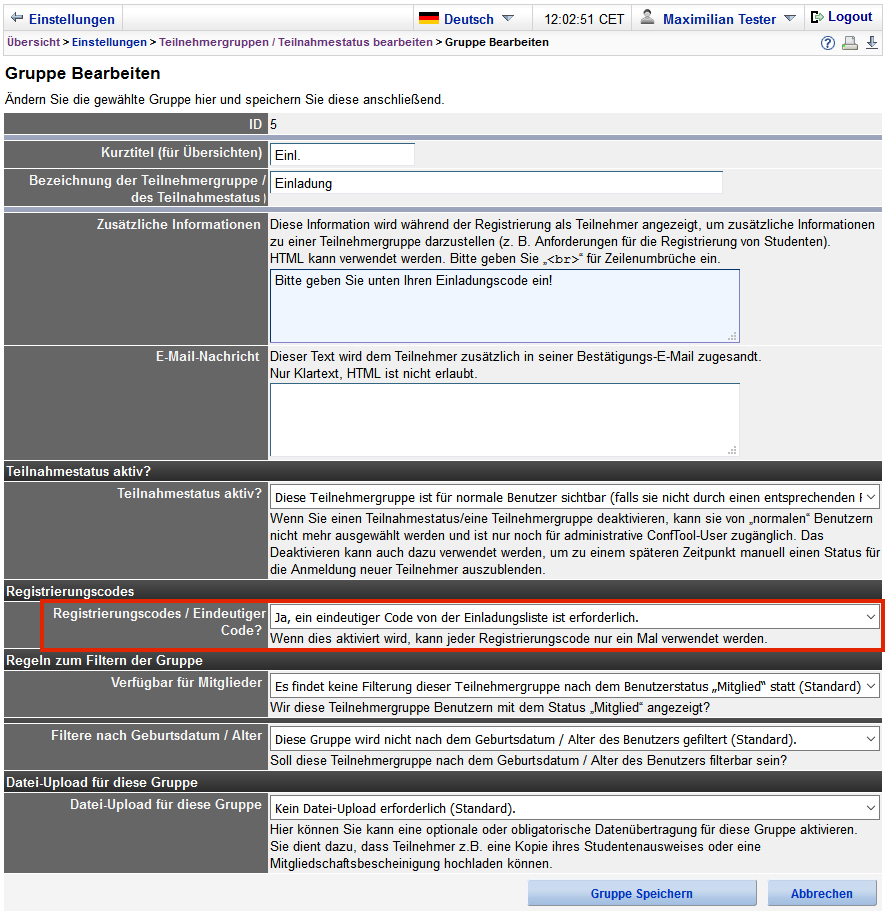Screen dimensions: 886x912
Task: Open the Teilnahmestatus aktiv dropdown
Action: pyautogui.click(x=574, y=497)
